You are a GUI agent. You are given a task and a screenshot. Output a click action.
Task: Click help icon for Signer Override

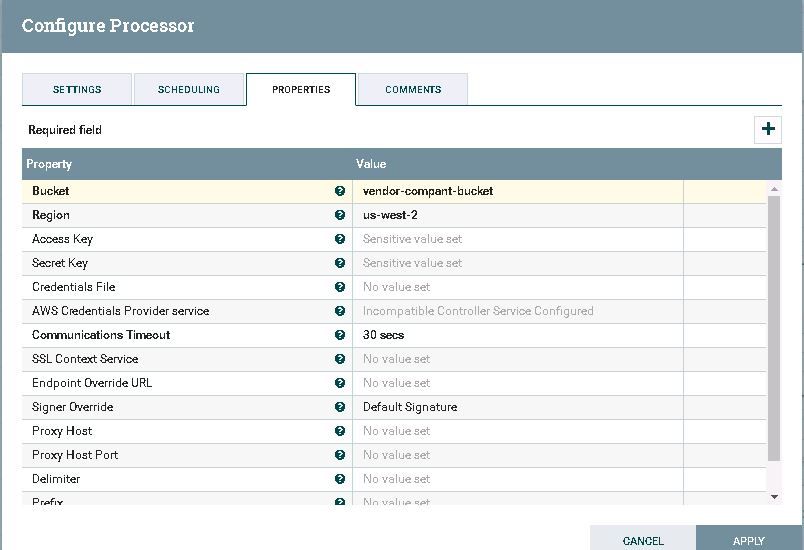340,407
